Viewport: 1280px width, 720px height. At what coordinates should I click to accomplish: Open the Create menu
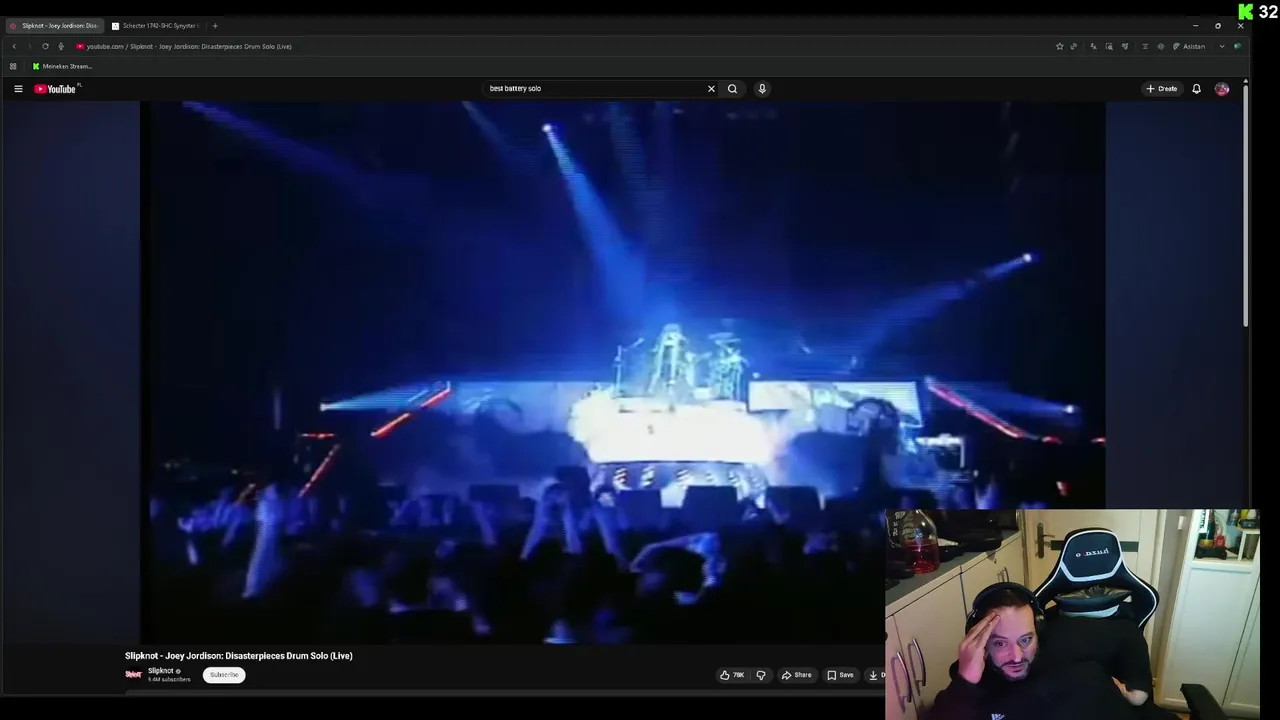pyautogui.click(x=1162, y=89)
